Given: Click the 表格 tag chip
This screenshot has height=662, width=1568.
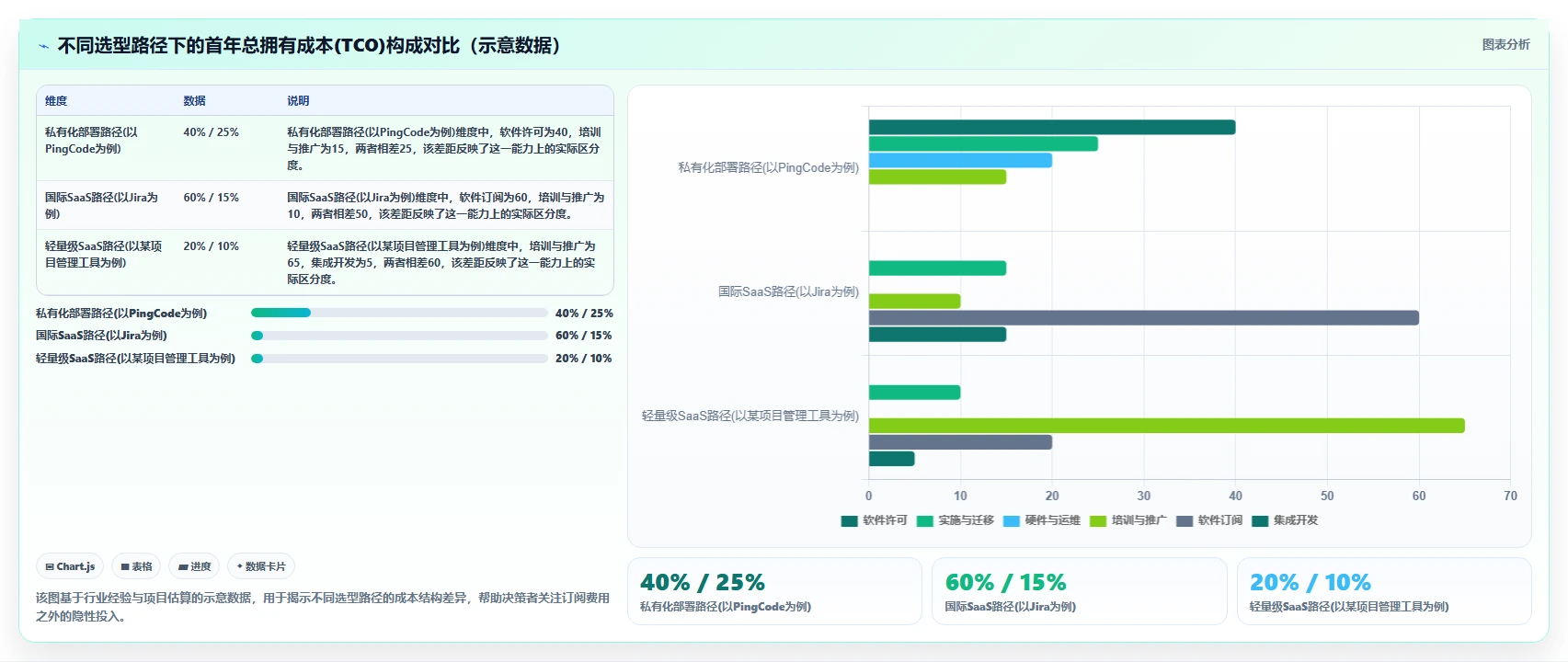Looking at the screenshot, I should pos(137,566).
